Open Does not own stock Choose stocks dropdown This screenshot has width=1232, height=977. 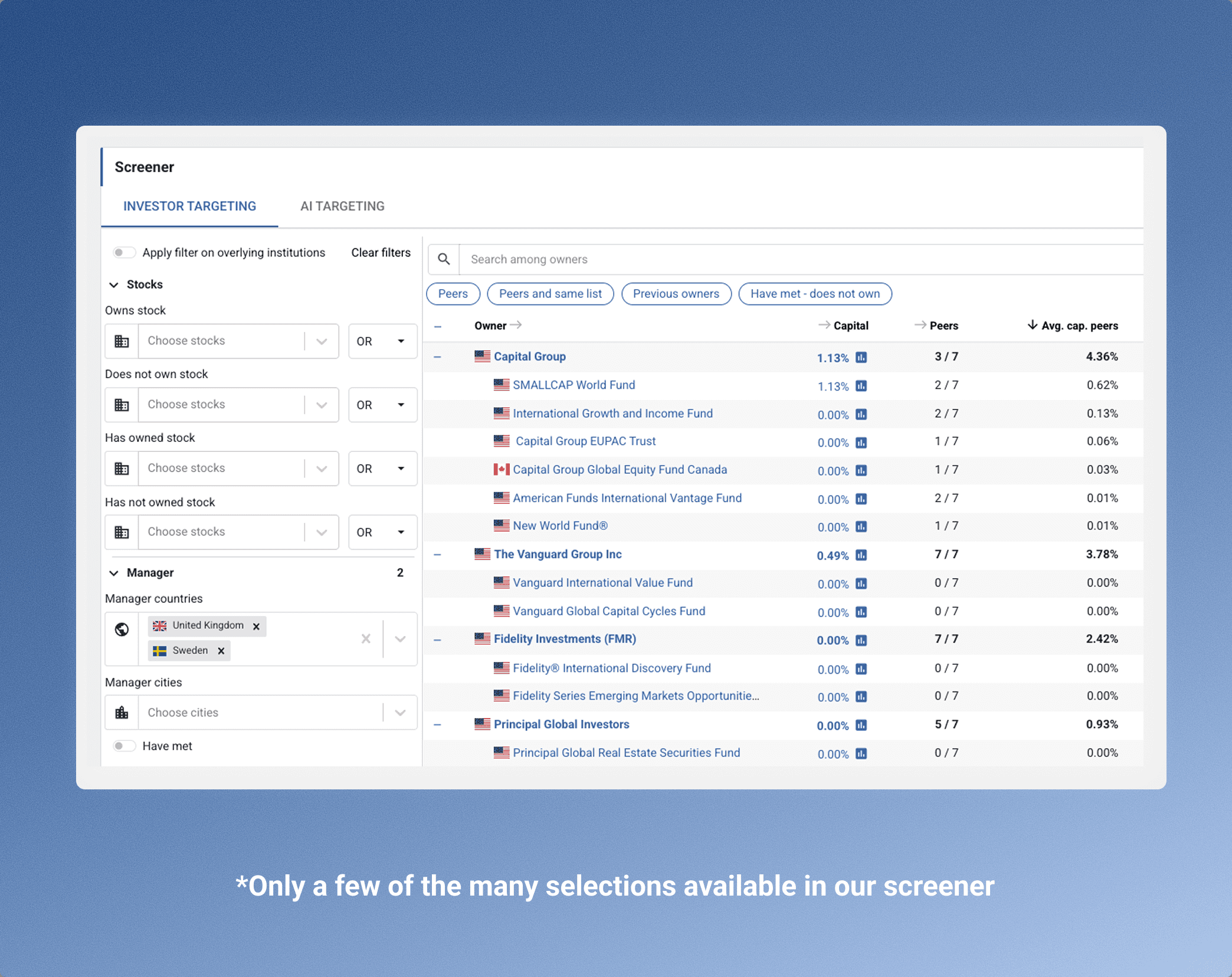238,405
